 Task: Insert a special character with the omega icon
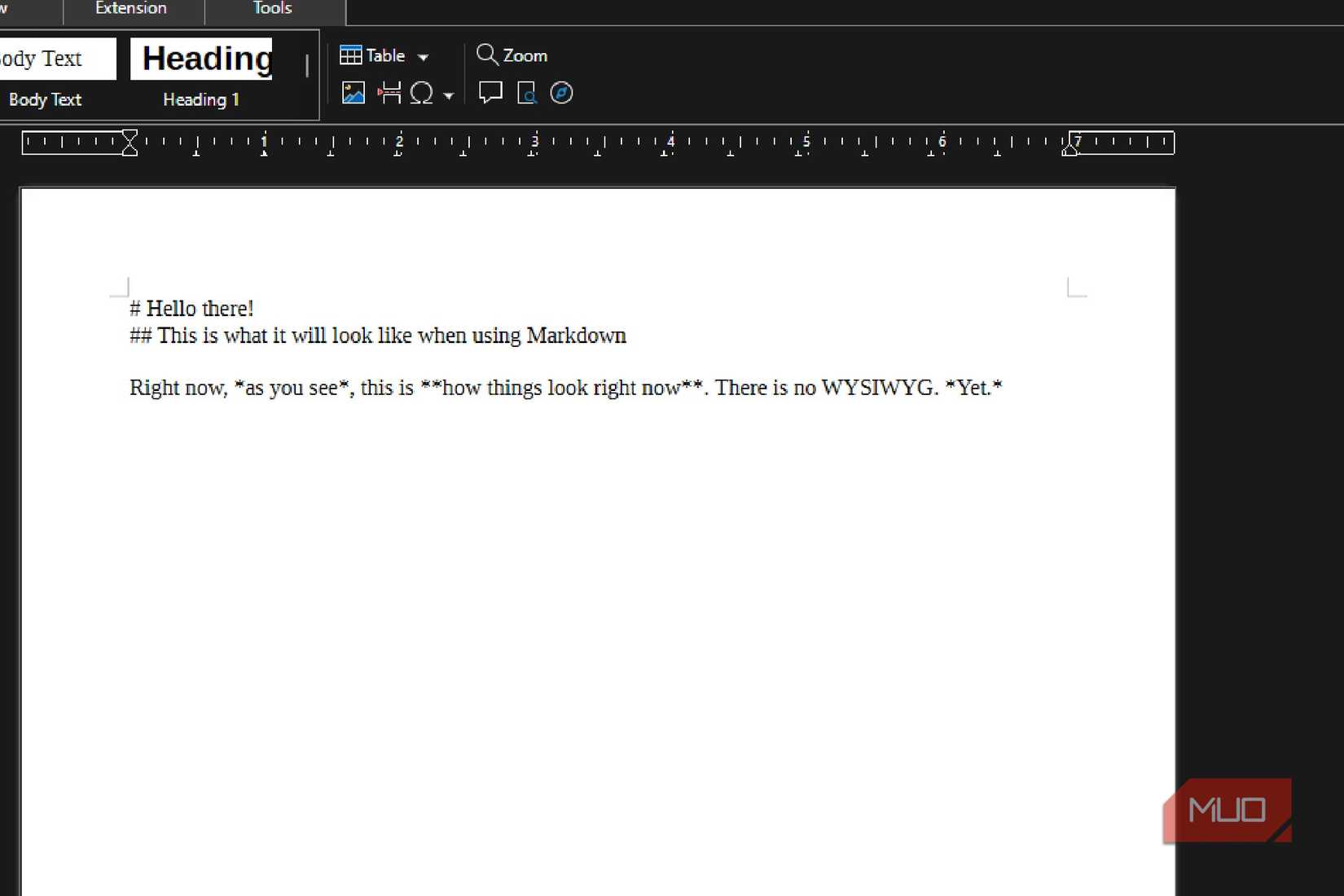(421, 92)
